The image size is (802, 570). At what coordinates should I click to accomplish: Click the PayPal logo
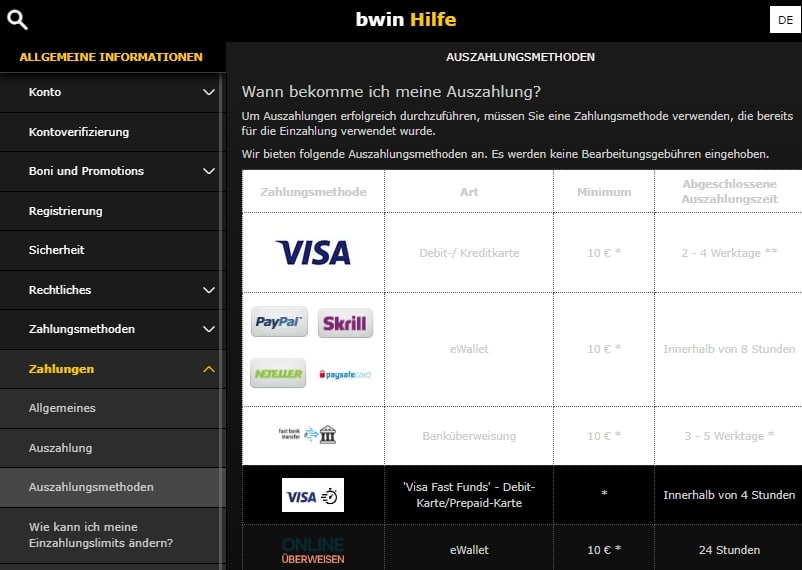pyautogui.click(x=279, y=322)
